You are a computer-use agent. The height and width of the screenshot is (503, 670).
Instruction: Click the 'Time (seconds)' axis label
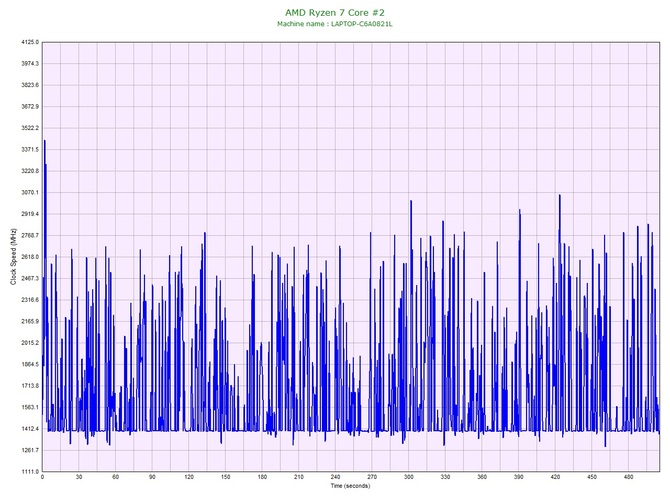click(x=350, y=486)
